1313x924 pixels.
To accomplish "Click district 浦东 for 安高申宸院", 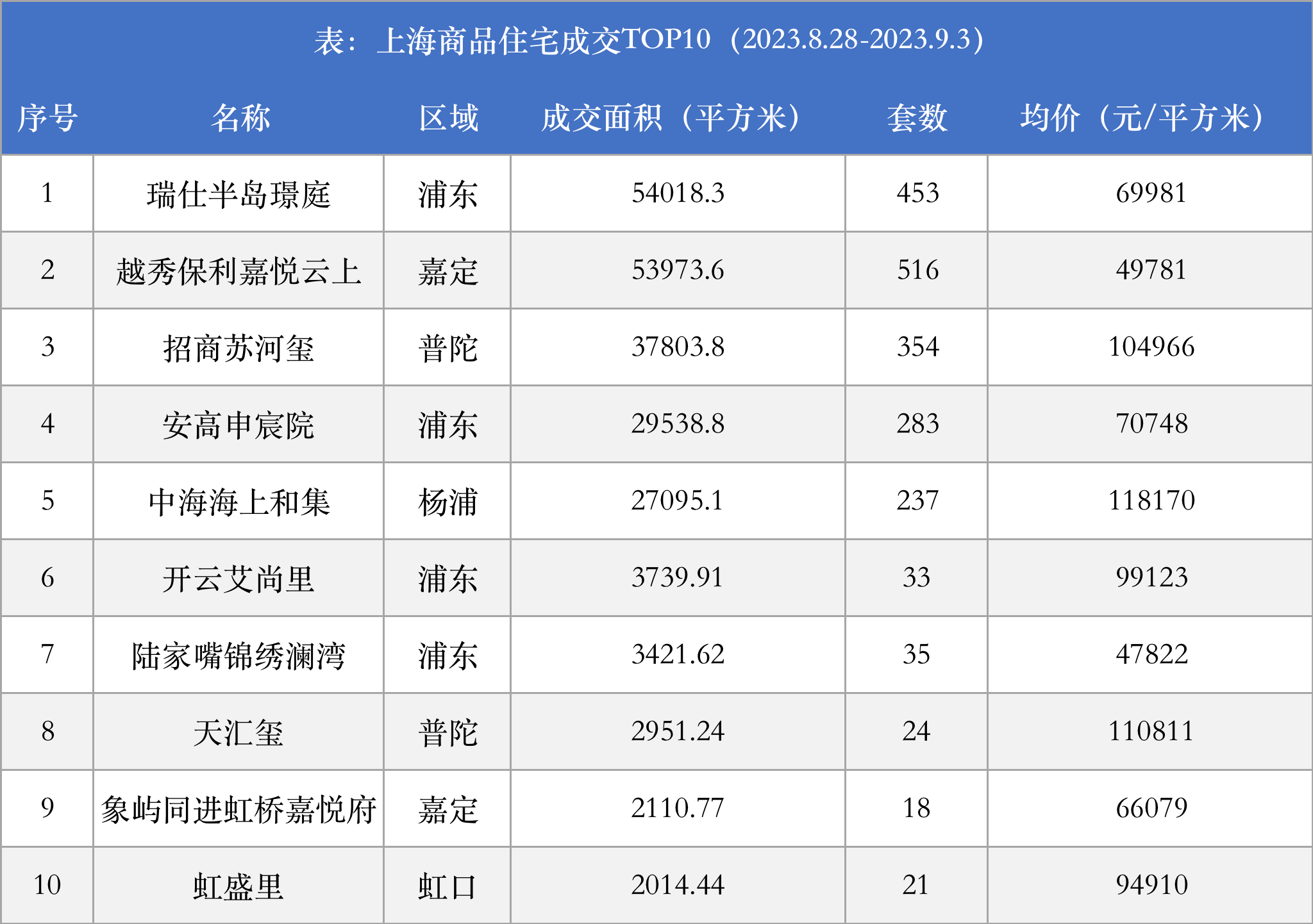I will pos(448,425).
